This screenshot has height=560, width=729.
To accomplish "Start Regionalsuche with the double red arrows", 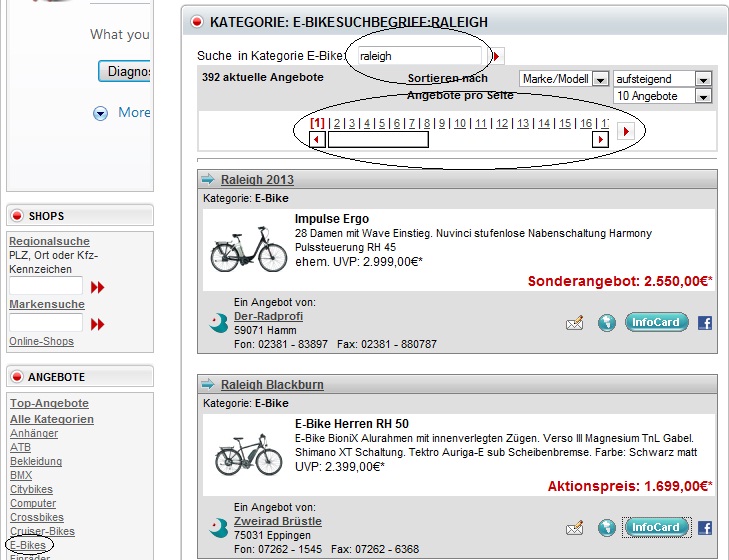I will (x=97, y=287).
